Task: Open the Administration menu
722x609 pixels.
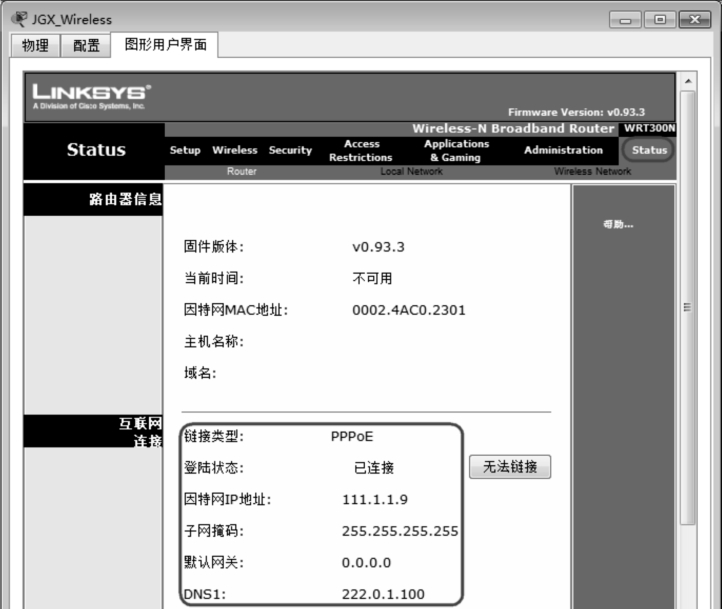Action: [563, 151]
